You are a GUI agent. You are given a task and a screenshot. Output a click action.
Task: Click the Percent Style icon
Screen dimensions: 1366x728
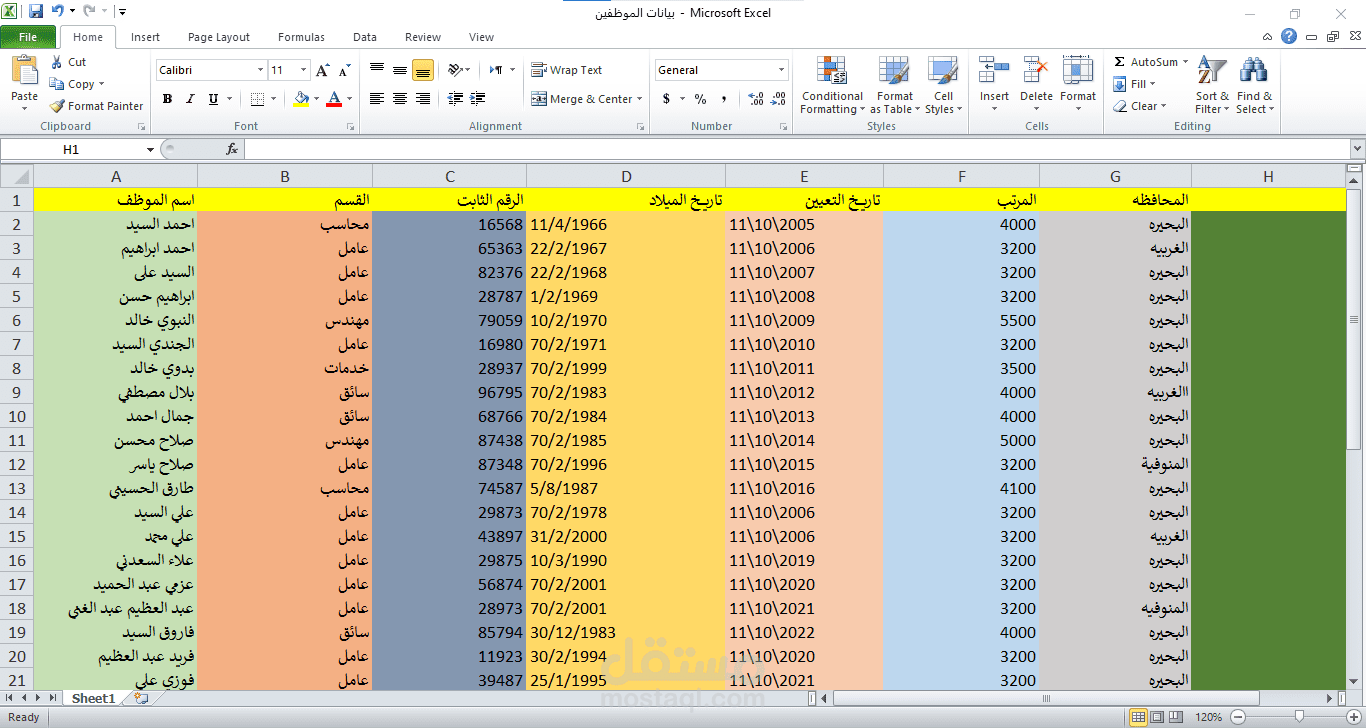click(700, 99)
